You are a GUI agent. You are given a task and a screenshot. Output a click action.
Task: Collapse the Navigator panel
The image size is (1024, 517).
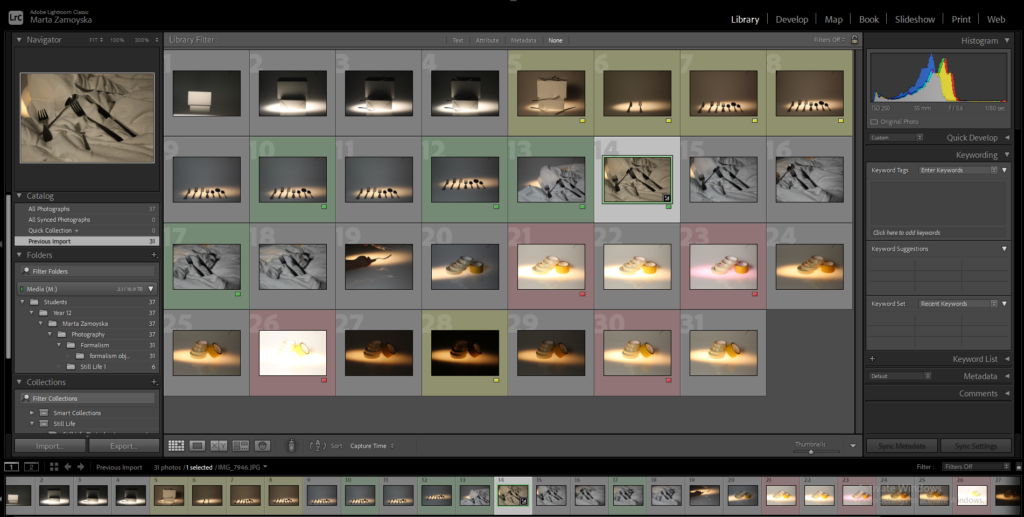tap(19, 40)
